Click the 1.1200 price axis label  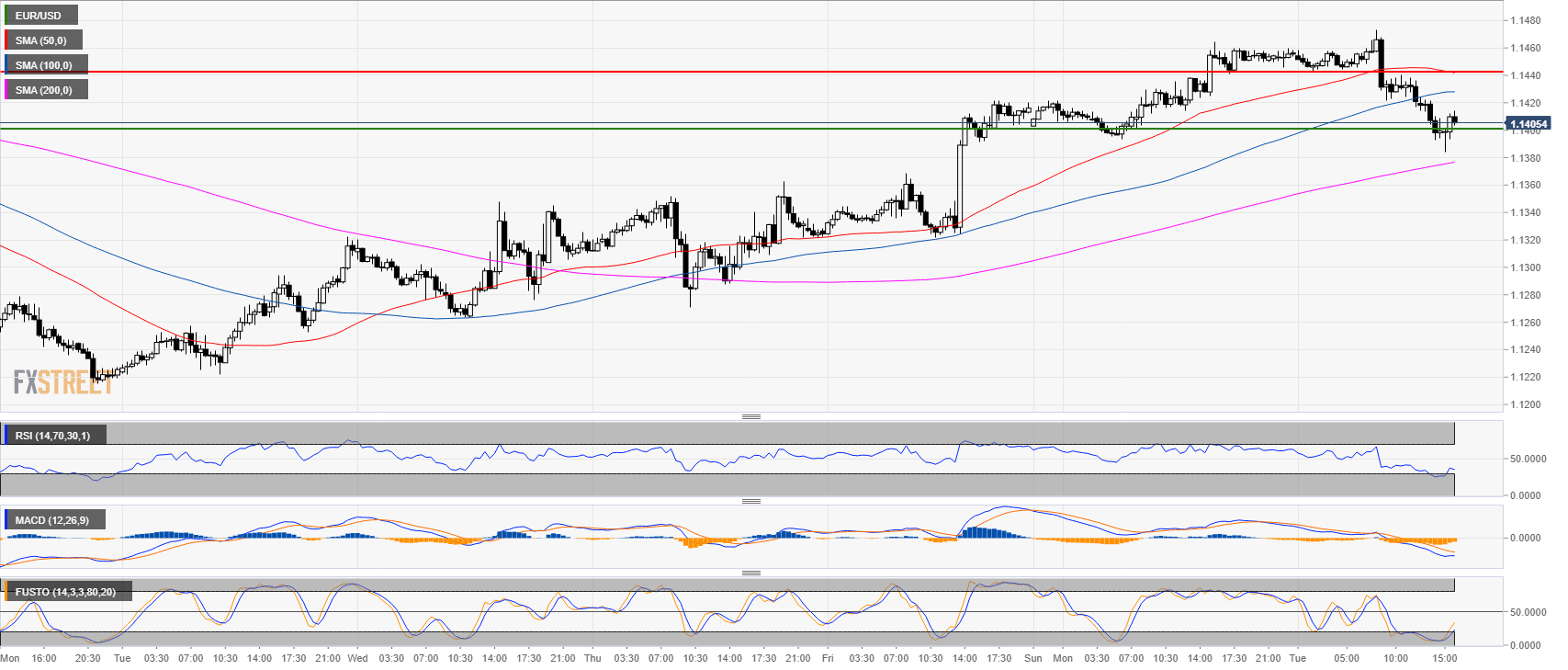click(x=1526, y=404)
